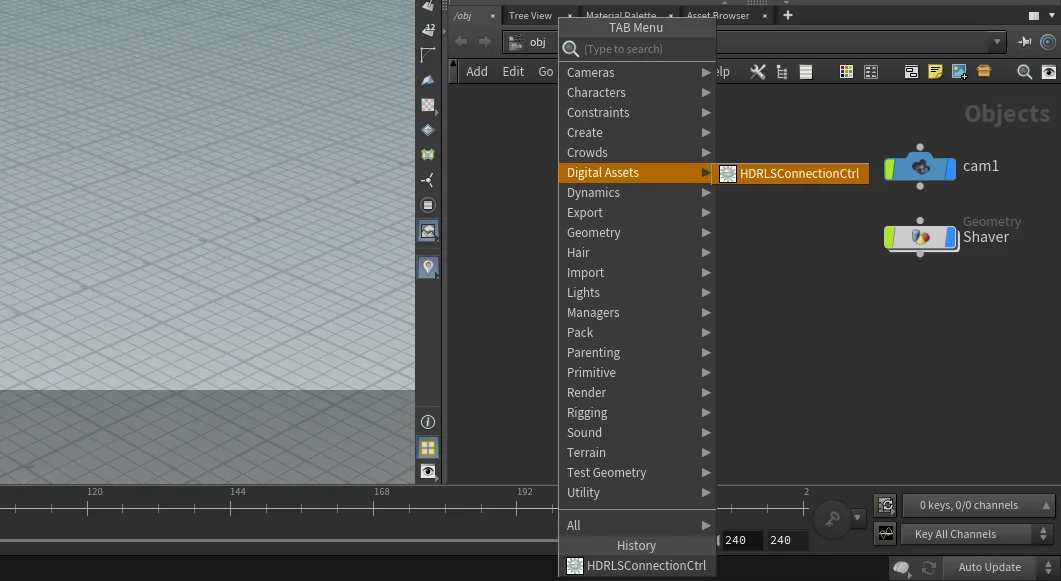This screenshot has width=1061, height=581.
Task: Add a new pane tab
Action: 788,15
